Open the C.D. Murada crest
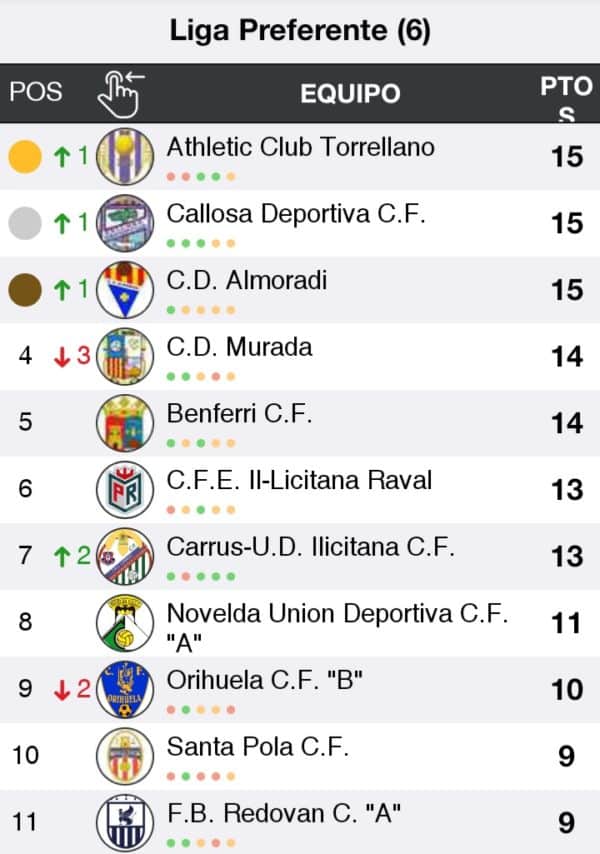Screen dimensions: 600x854 pos(125,356)
